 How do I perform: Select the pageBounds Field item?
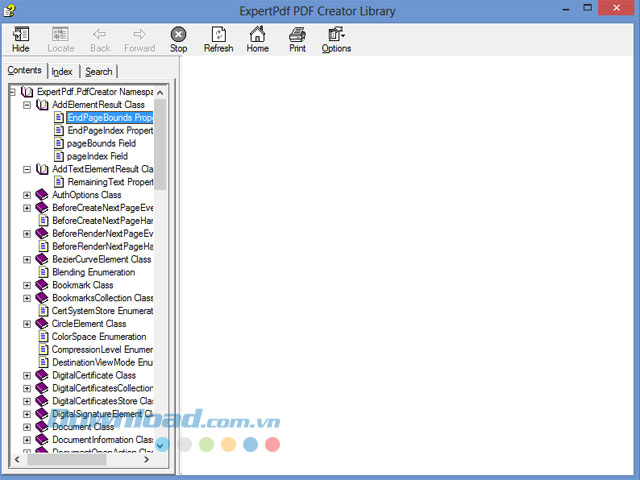101,143
